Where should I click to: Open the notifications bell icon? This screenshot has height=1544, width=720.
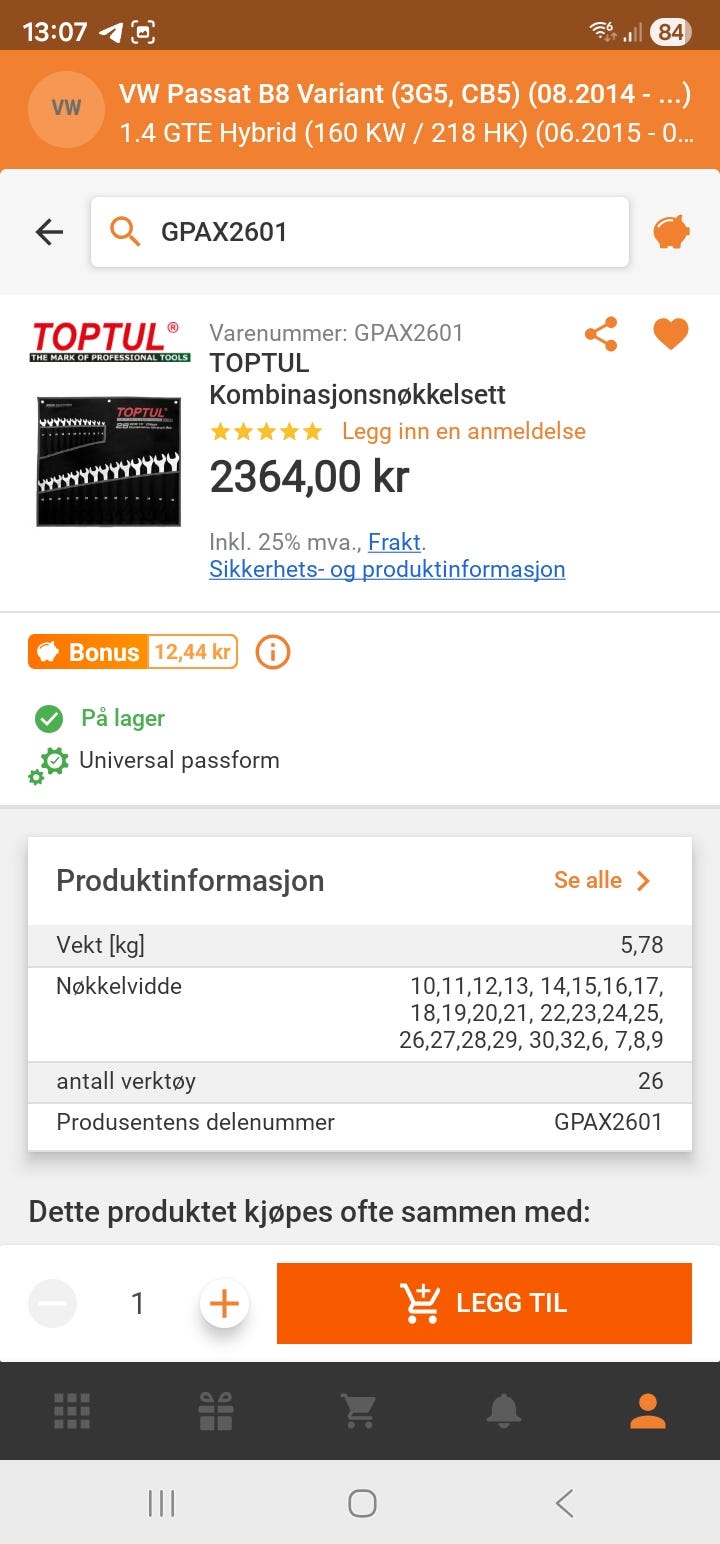[x=503, y=1410]
